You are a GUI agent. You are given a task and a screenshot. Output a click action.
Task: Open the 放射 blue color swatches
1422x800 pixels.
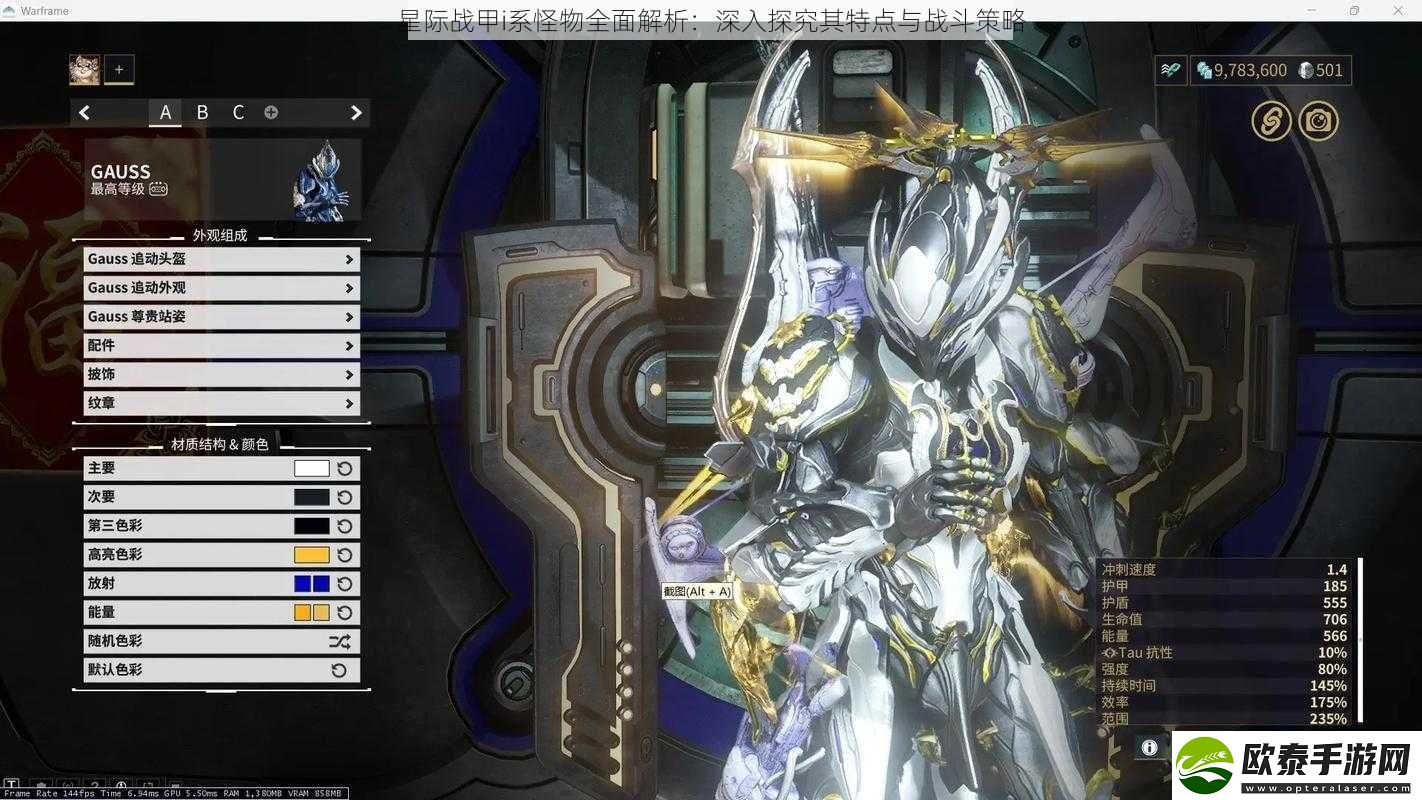pos(312,584)
